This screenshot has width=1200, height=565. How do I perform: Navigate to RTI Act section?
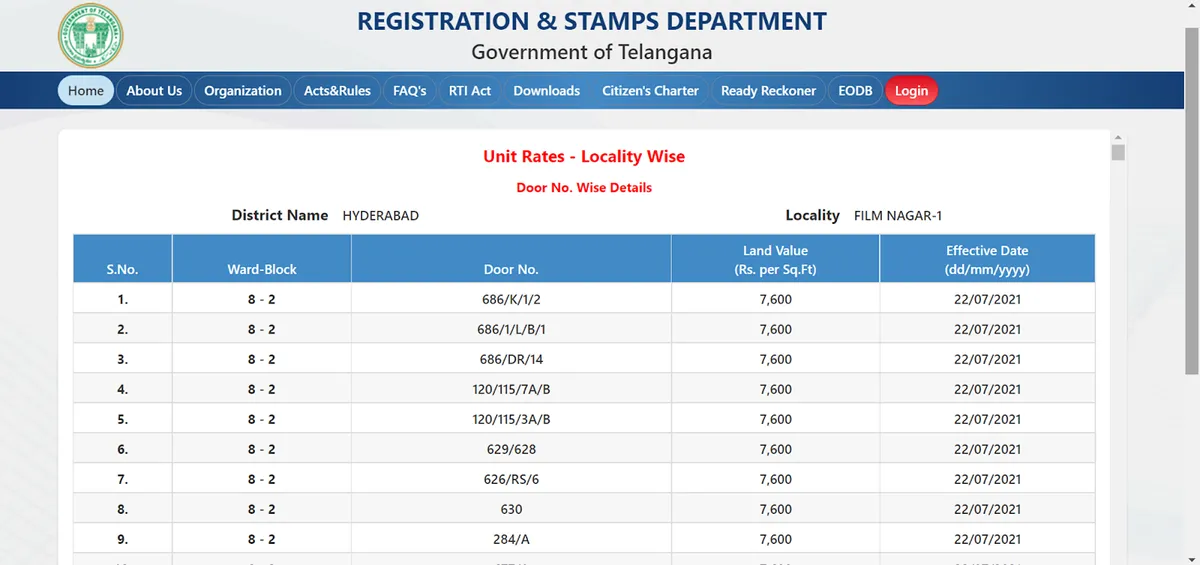point(470,91)
